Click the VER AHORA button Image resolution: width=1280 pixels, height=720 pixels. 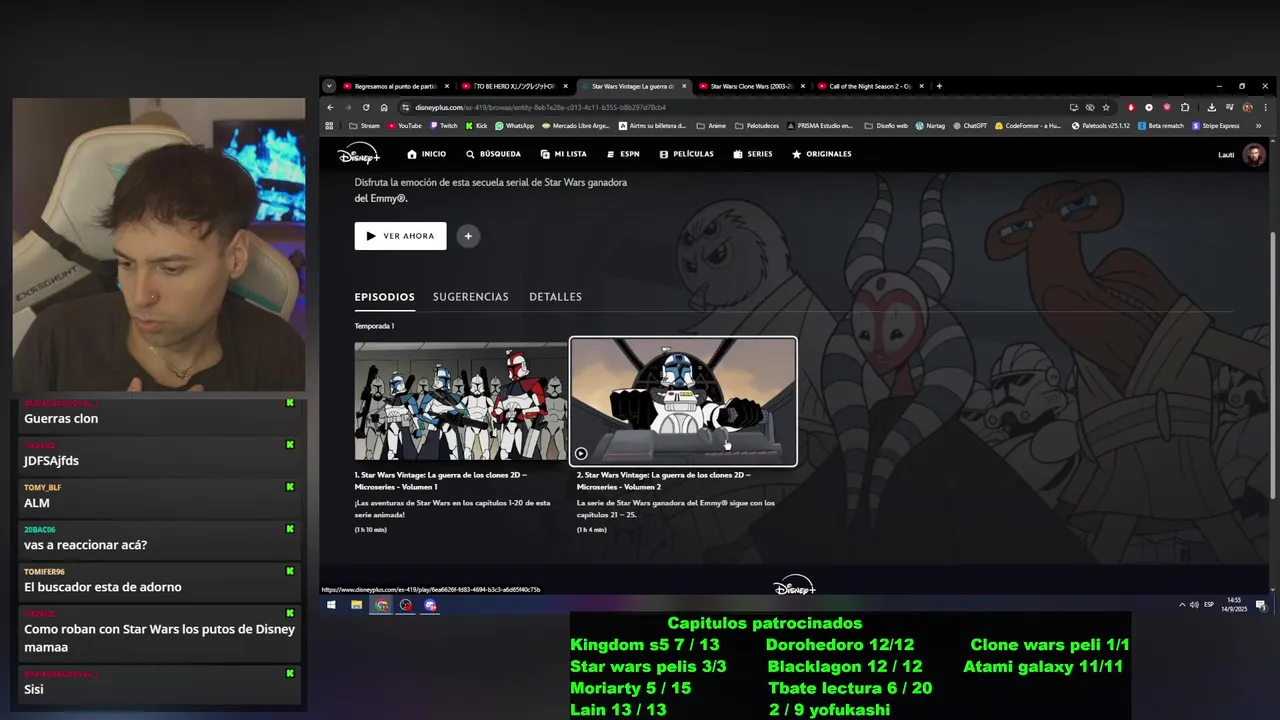pyautogui.click(x=400, y=236)
